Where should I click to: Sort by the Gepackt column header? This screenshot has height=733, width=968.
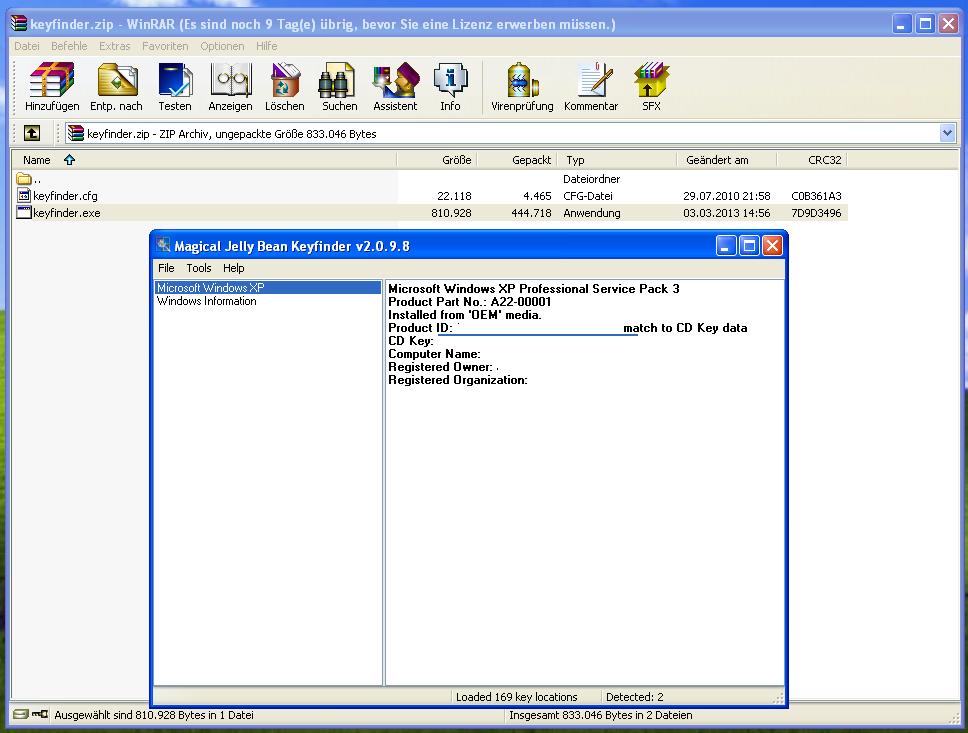[x=516, y=160]
